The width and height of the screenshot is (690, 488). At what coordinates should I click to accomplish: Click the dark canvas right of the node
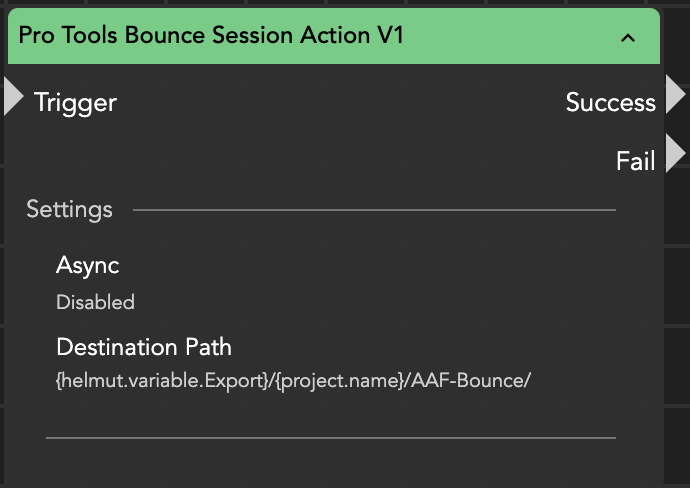pyautogui.click(x=677, y=300)
